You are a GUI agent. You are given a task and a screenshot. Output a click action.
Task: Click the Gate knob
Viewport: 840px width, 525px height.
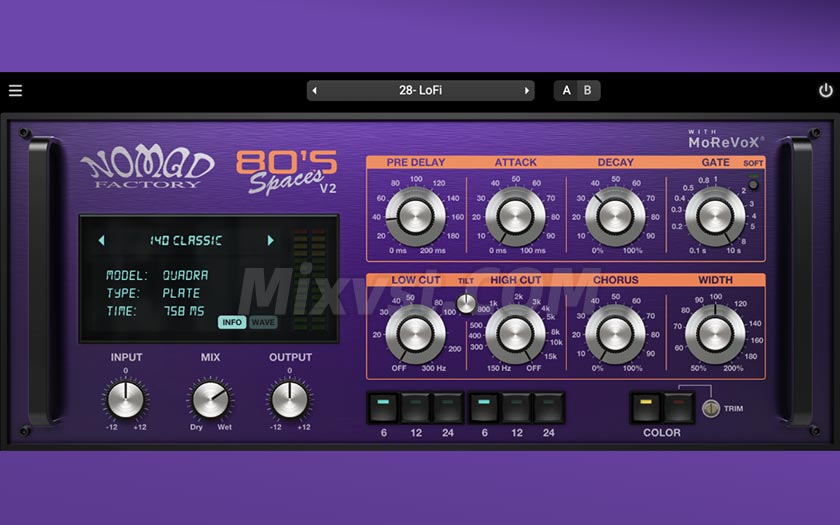(715, 216)
